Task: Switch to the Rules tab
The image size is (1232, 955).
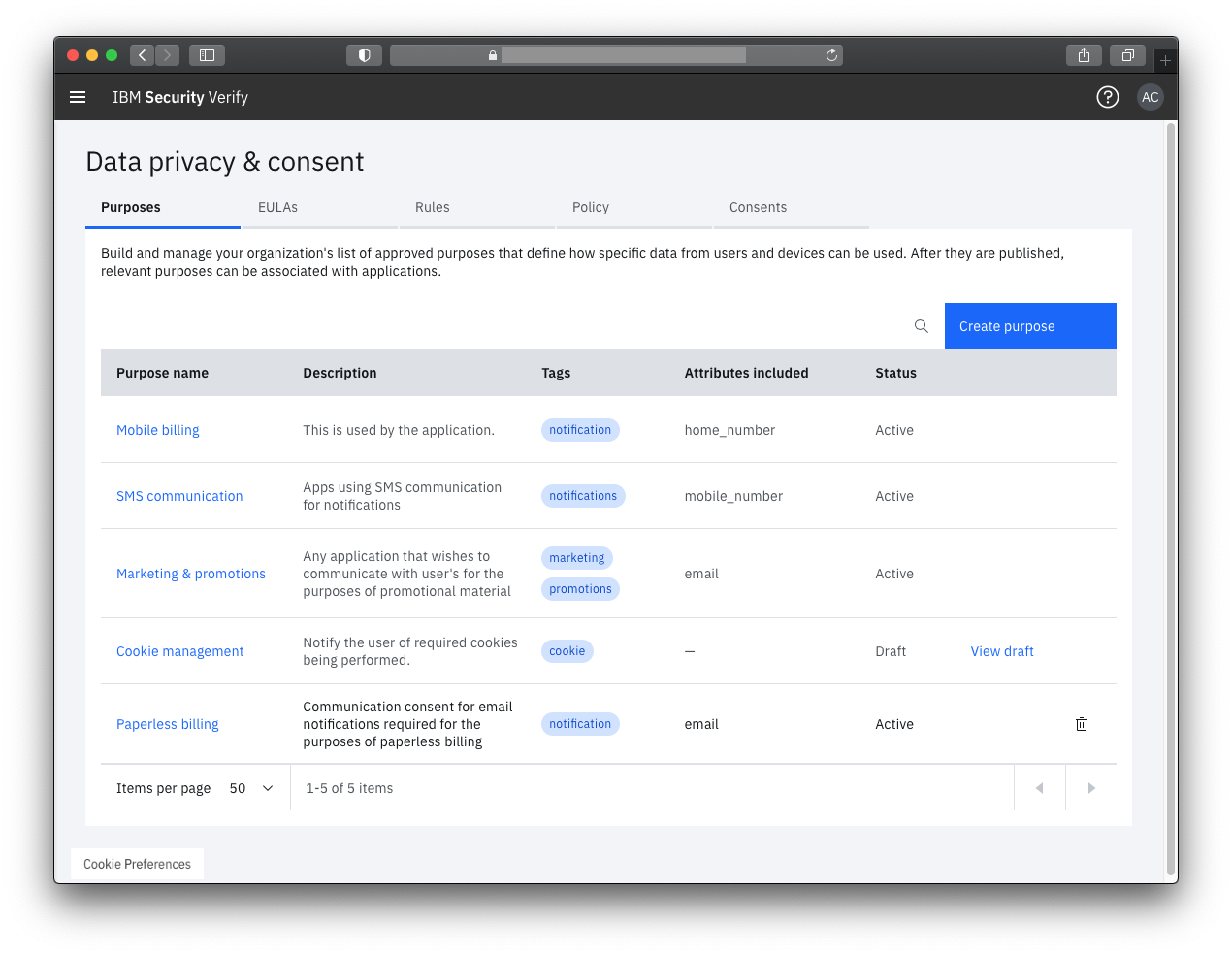Action: (477, 208)
